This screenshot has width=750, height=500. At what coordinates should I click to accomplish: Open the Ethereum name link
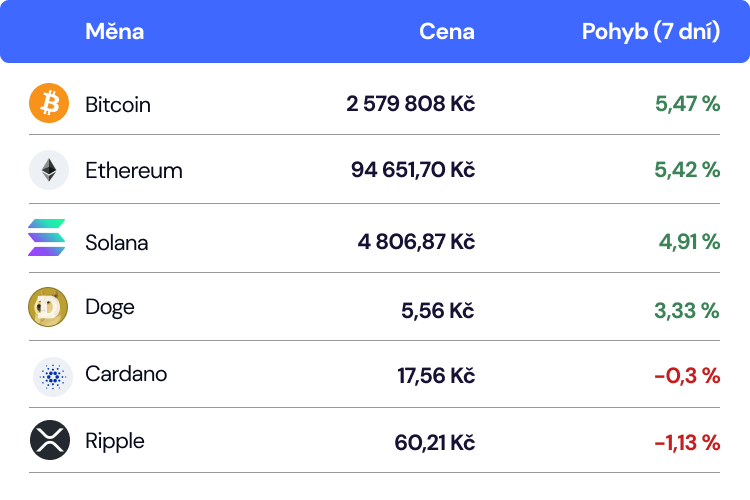134,170
